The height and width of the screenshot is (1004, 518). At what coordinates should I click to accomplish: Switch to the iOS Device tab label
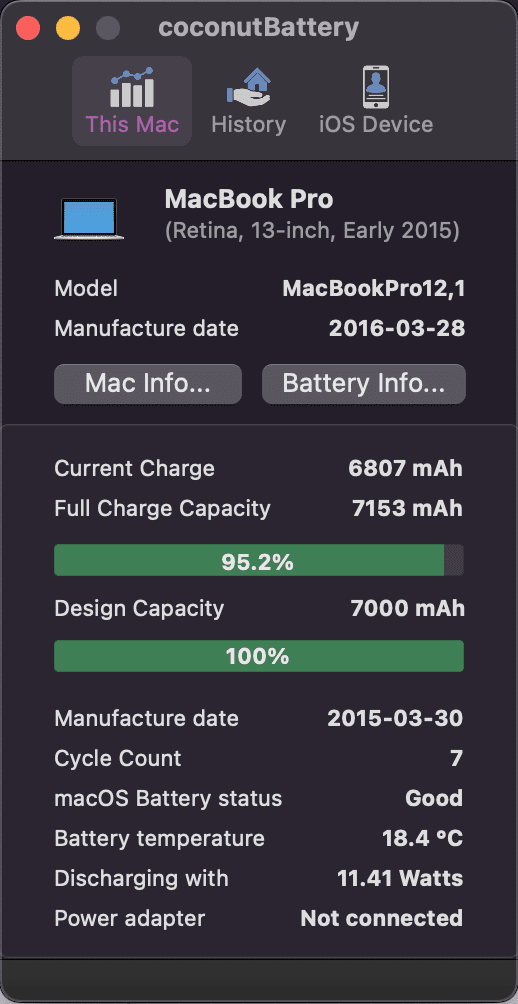click(376, 124)
